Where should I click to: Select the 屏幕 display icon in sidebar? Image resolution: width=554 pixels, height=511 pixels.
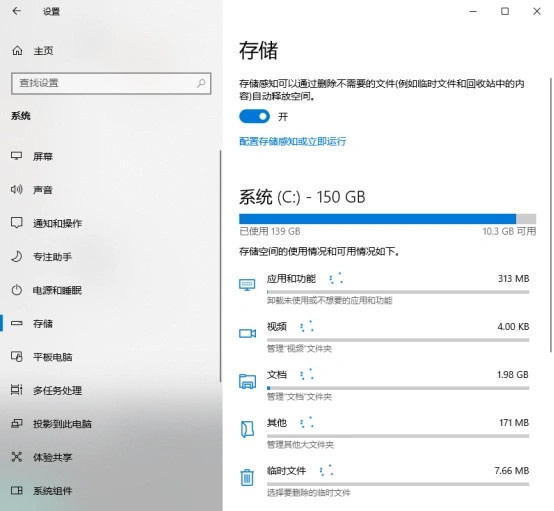(16, 156)
